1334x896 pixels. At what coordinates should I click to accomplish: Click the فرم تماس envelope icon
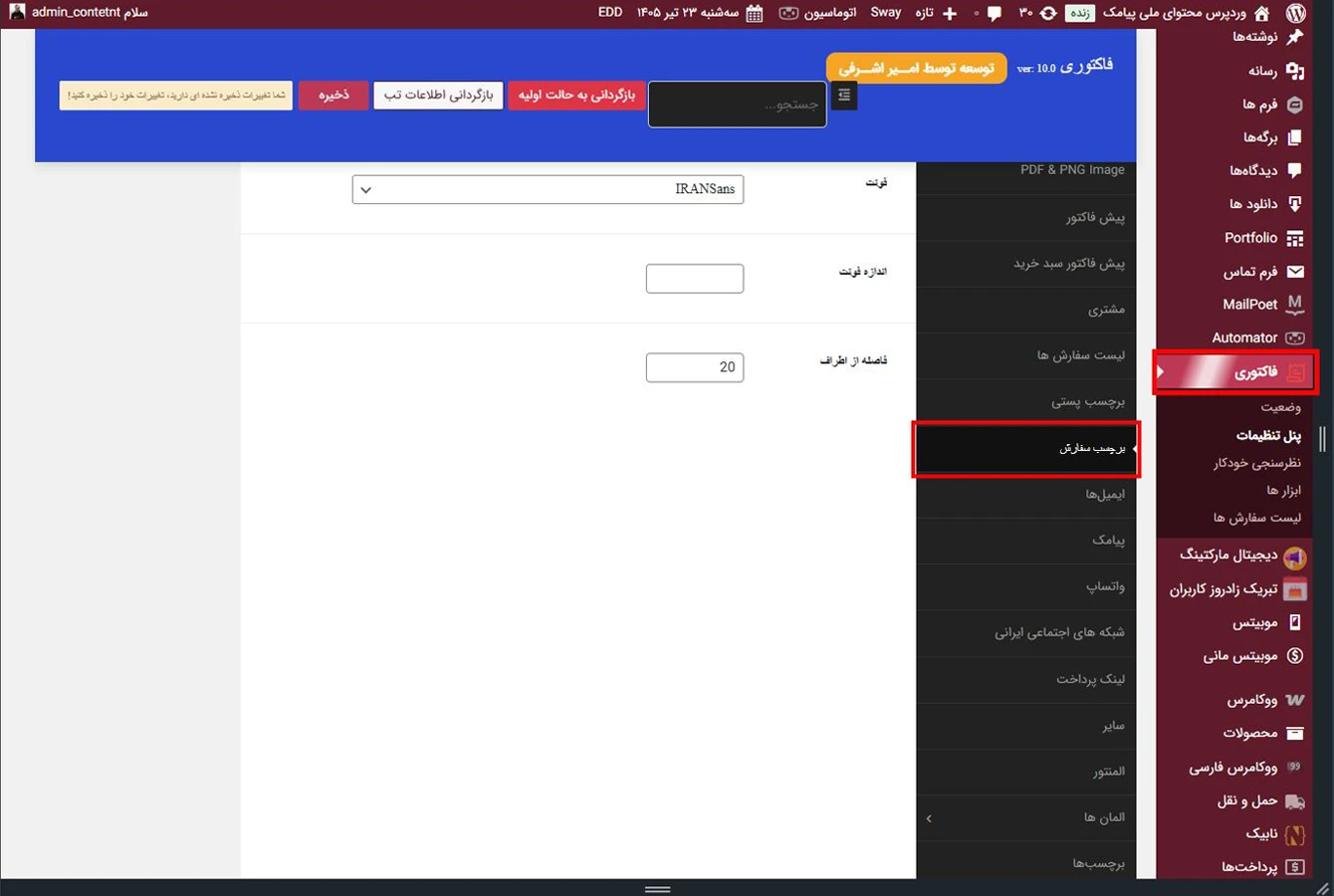(1294, 271)
